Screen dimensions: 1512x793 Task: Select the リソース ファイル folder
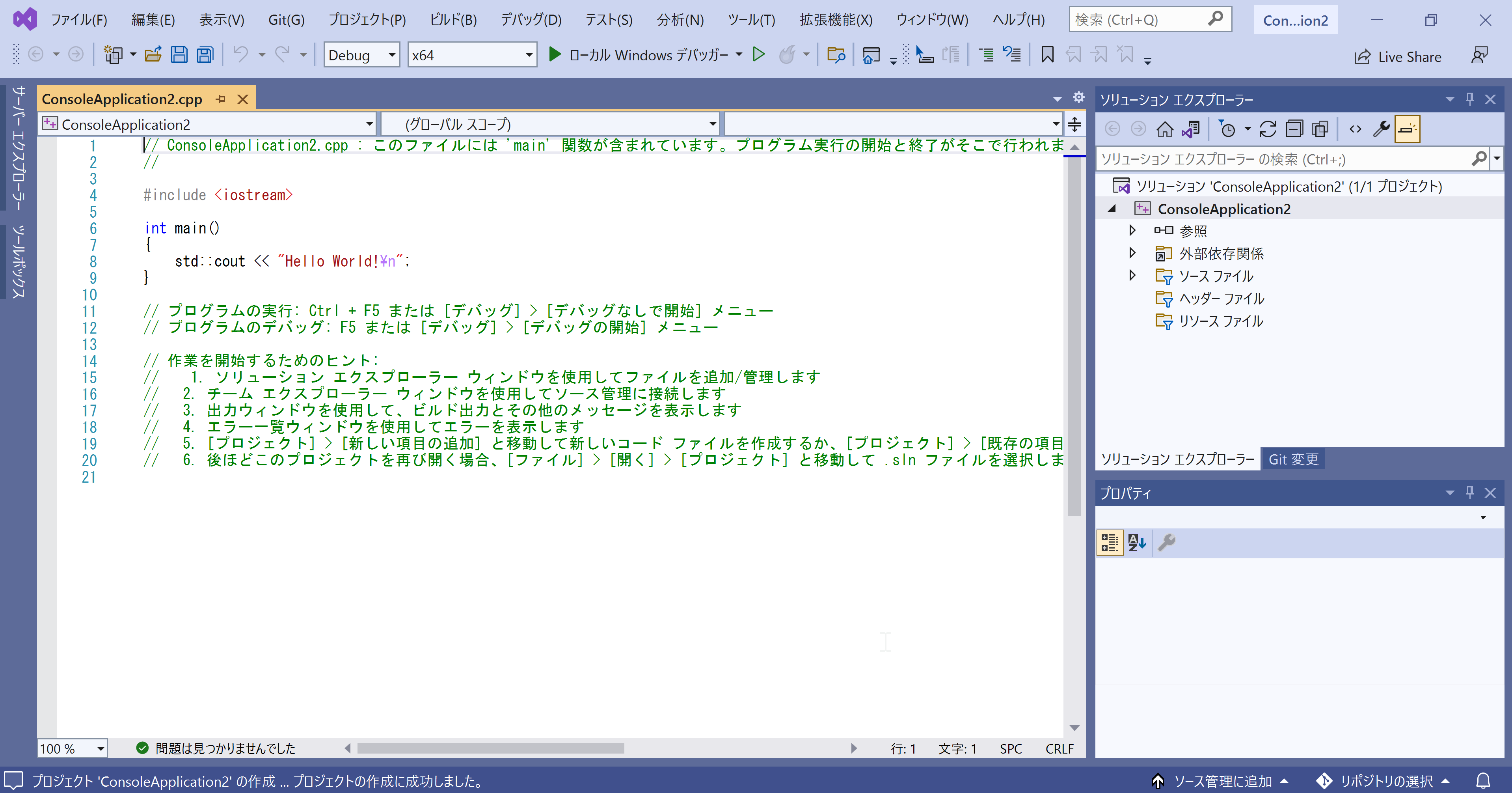pyautogui.click(x=1221, y=321)
